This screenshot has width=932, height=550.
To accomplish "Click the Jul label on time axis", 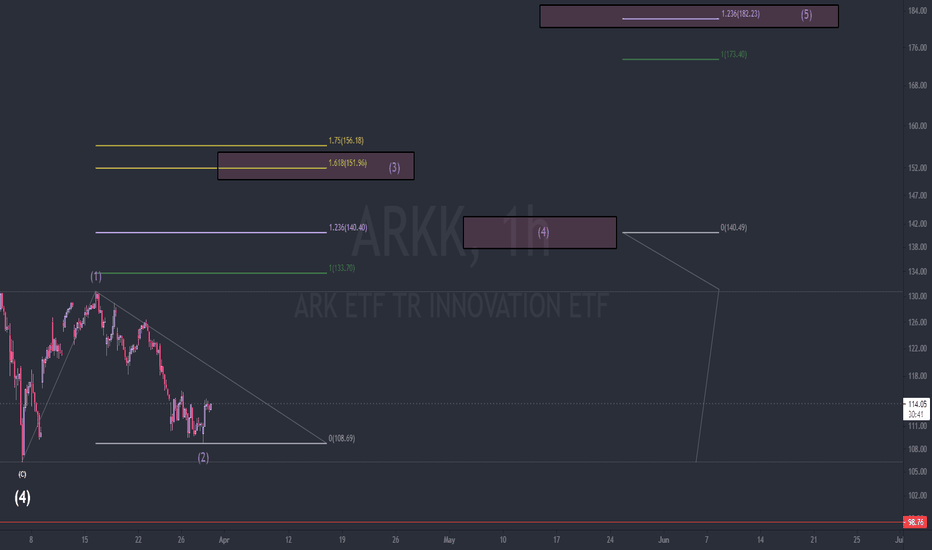I will 899,540.
